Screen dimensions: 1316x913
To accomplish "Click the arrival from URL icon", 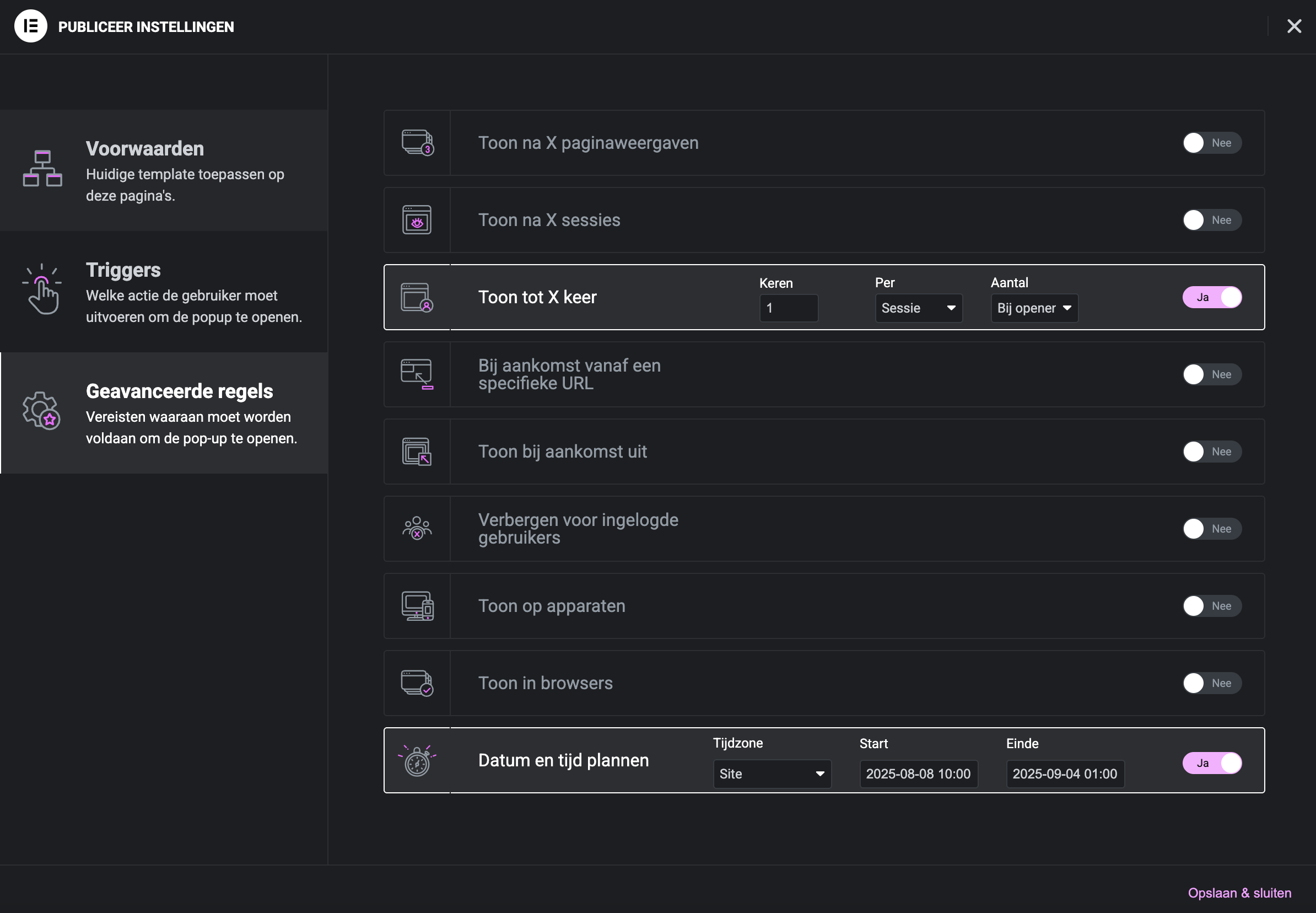I will (x=417, y=374).
